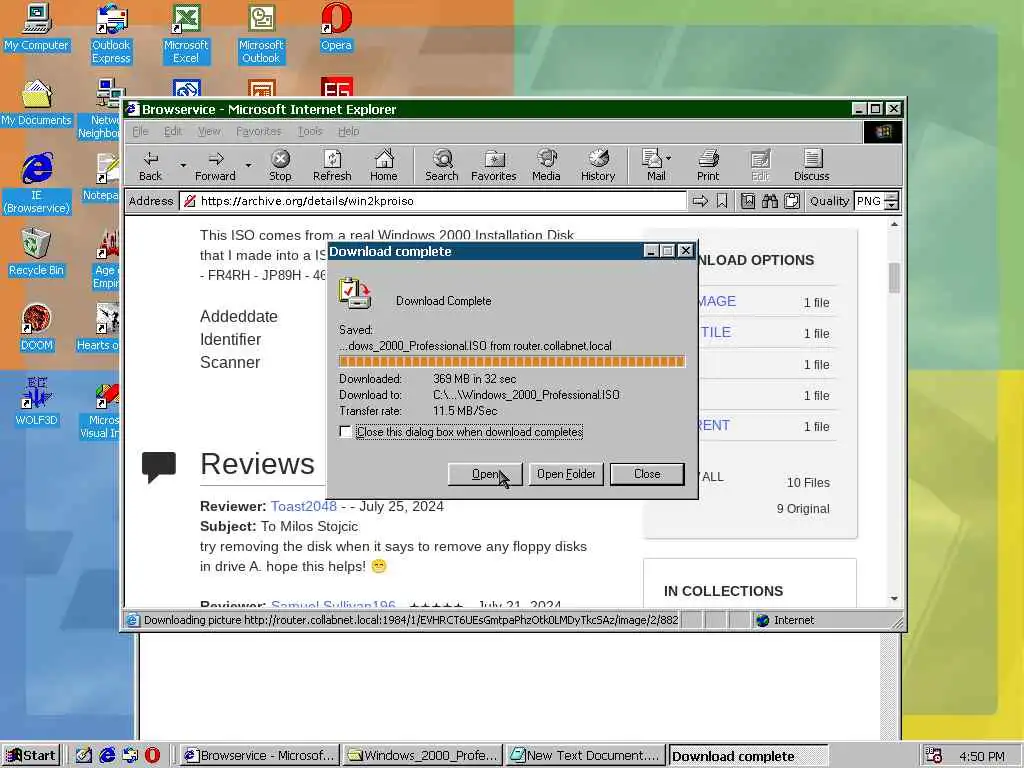Select the Microsoft Excel desktop icon

[186, 33]
